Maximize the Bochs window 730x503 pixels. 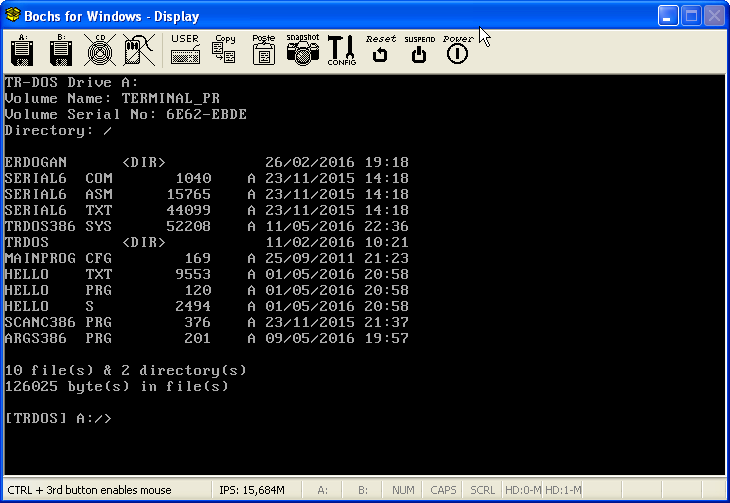691,16
